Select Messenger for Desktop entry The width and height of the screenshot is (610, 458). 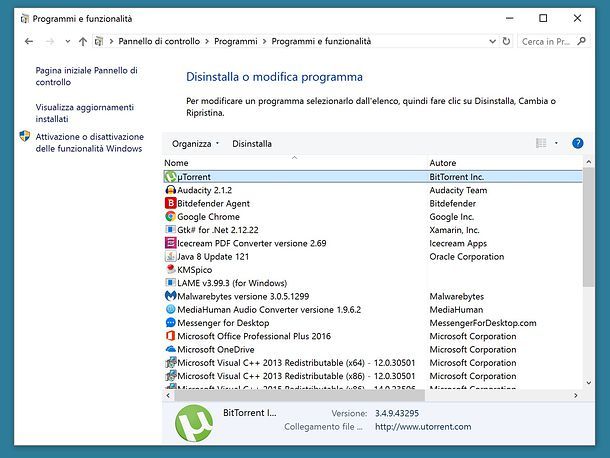point(223,323)
